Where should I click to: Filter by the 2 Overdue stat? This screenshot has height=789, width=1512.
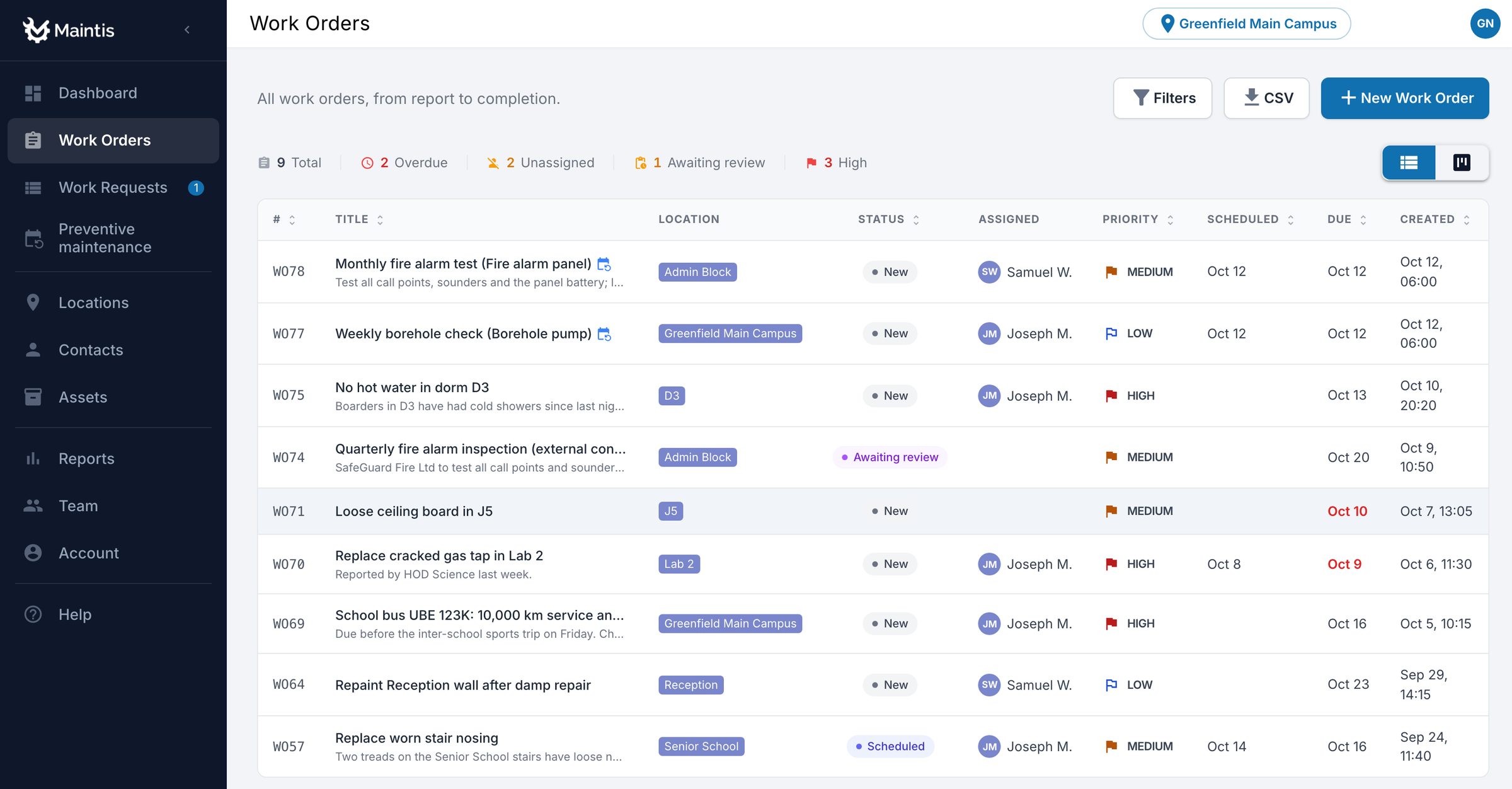404,163
